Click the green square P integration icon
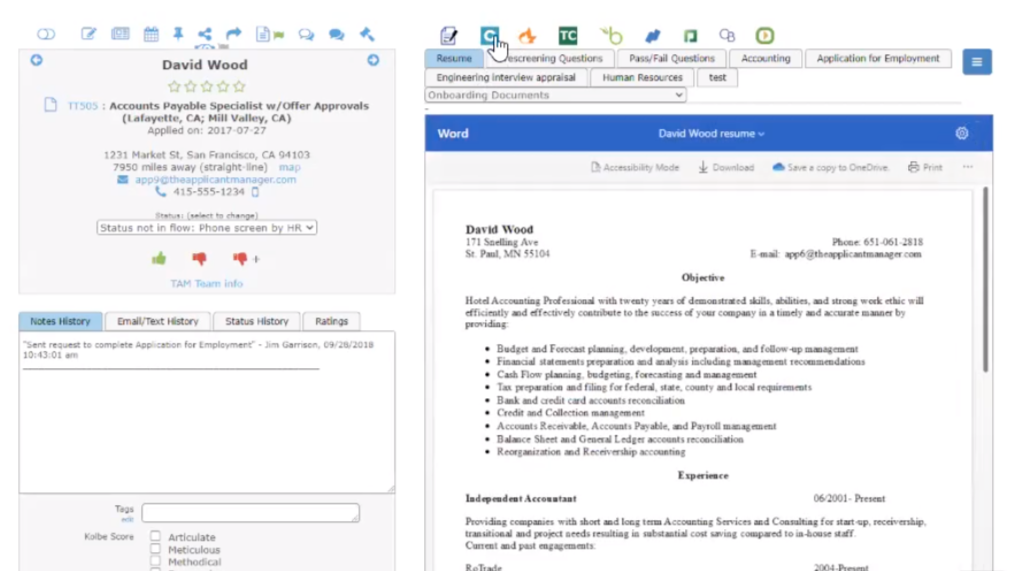This screenshot has width=1011, height=571. (x=690, y=35)
